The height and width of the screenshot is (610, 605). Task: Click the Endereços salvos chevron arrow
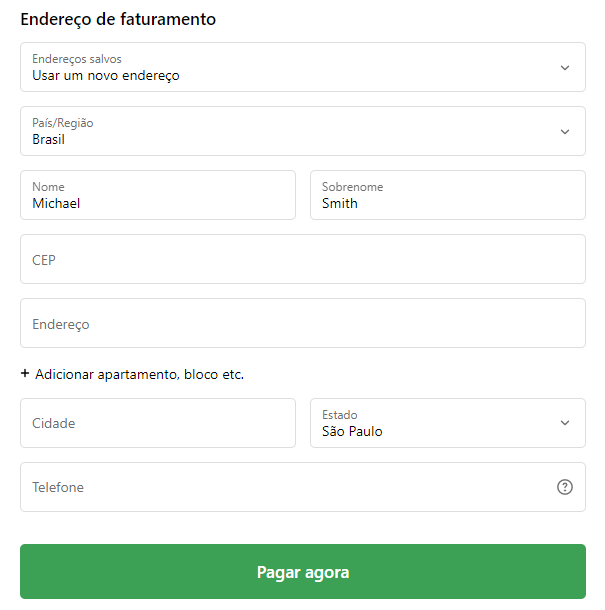565,68
